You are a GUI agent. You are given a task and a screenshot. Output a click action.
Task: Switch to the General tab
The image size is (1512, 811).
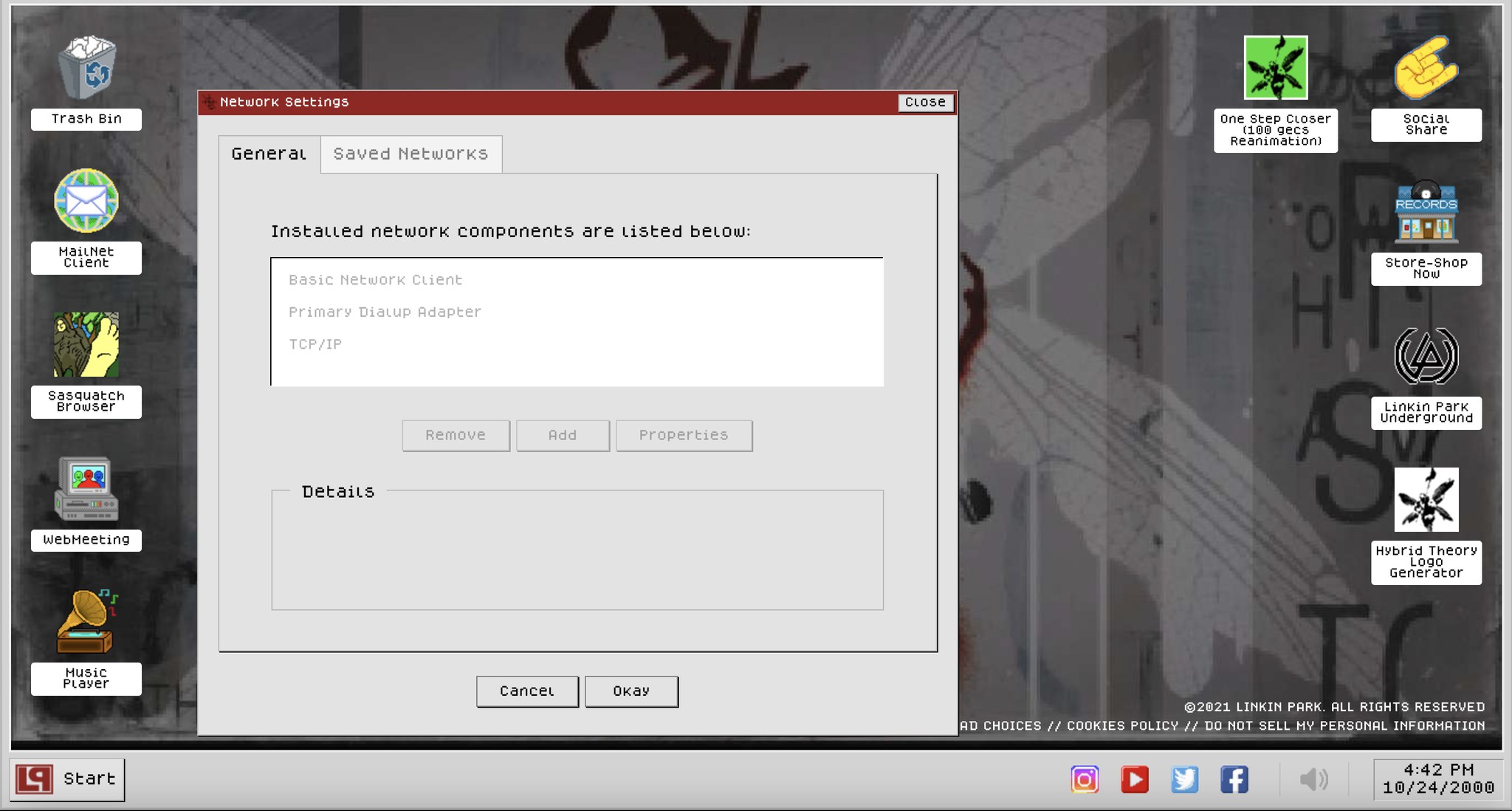point(269,154)
